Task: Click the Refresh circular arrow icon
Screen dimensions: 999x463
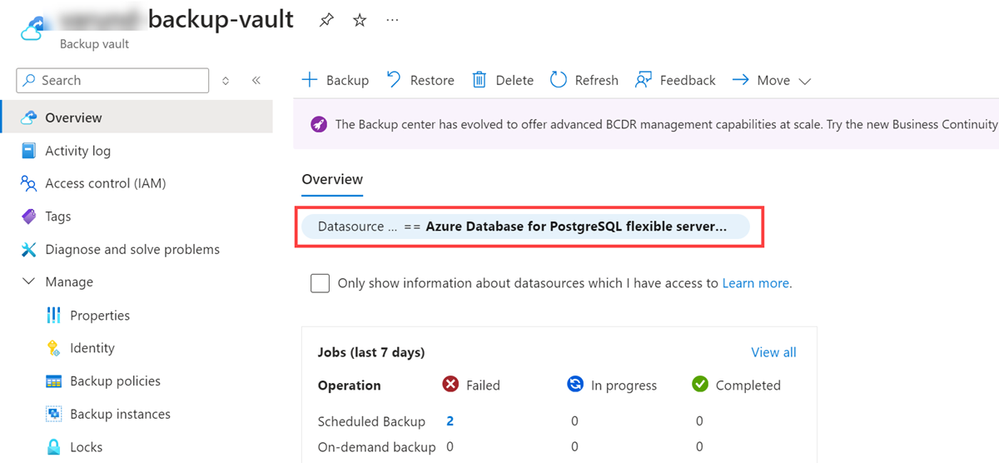Action: click(x=558, y=80)
